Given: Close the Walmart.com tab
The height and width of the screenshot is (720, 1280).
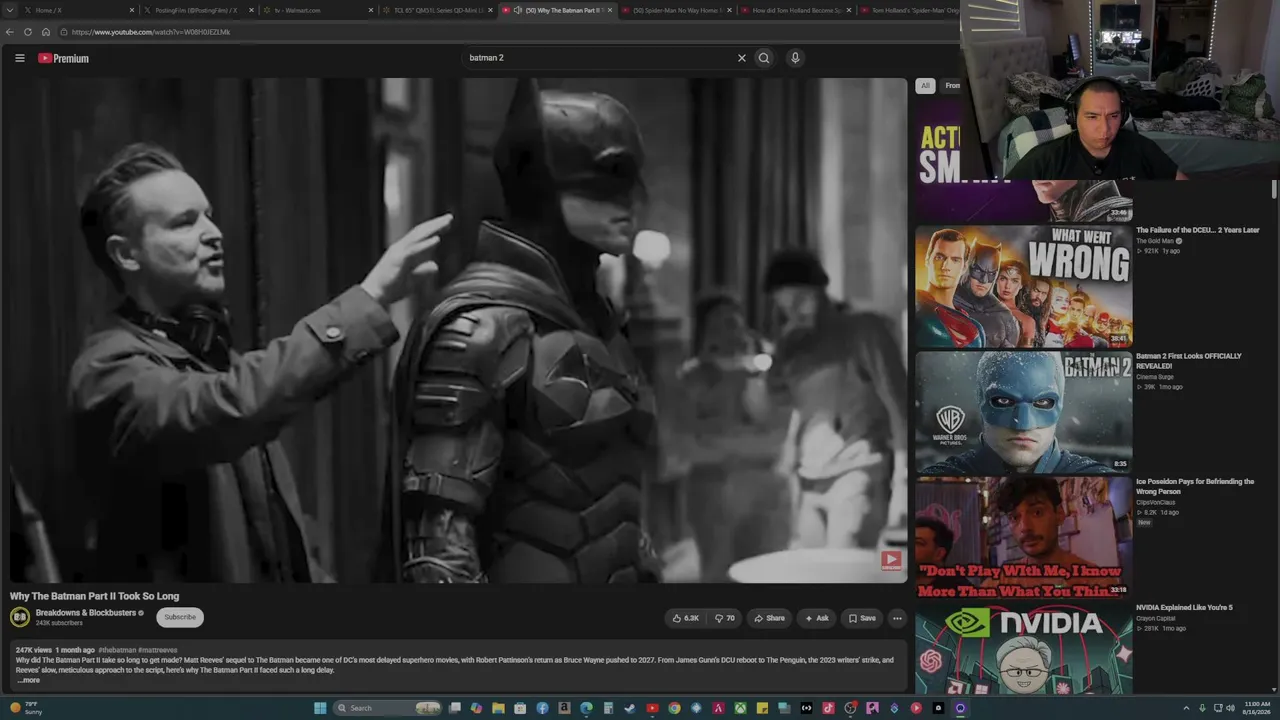Looking at the screenshot, I should 370,10.
